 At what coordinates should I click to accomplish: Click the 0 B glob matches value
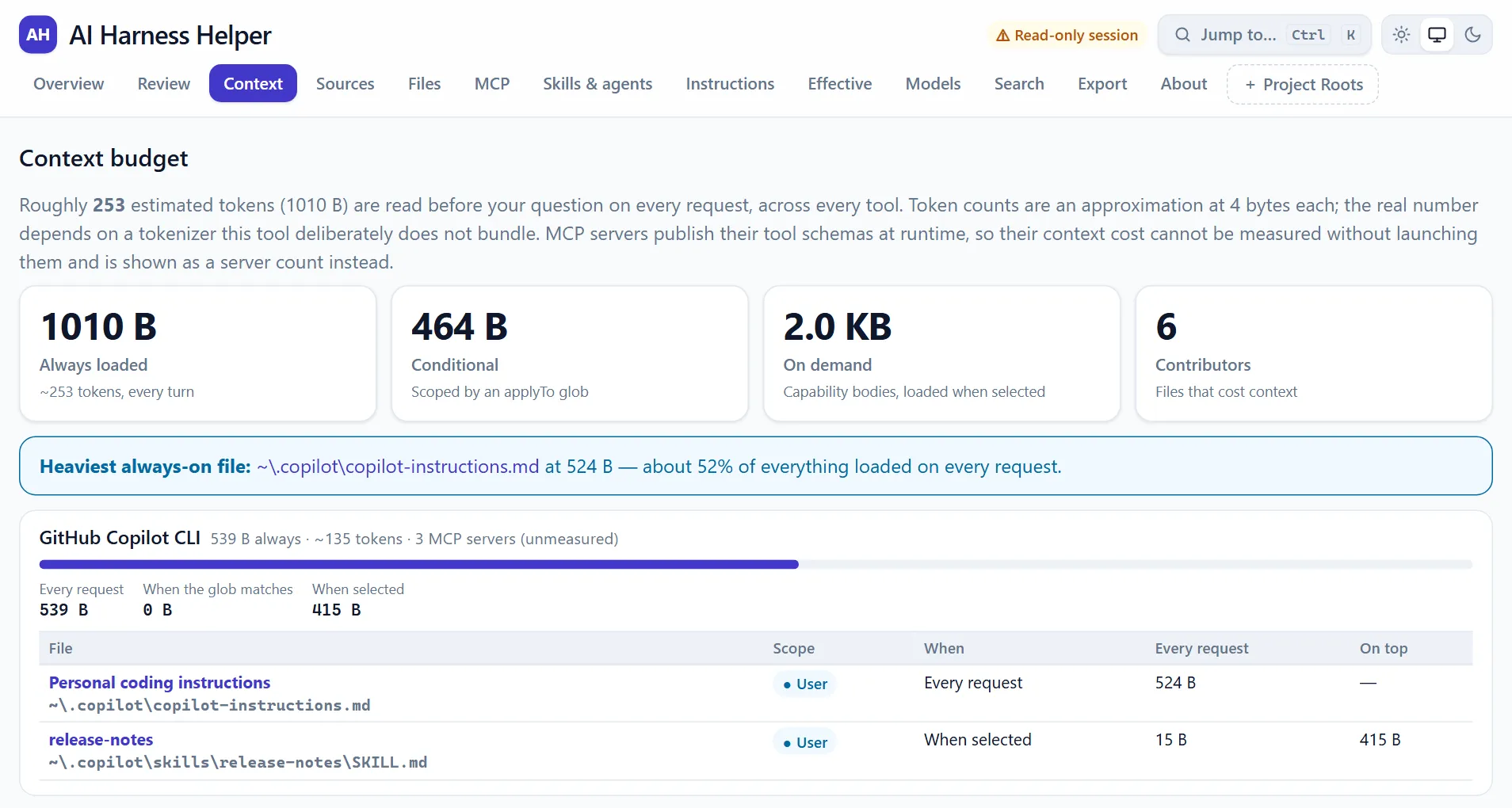tap(158, 610)
